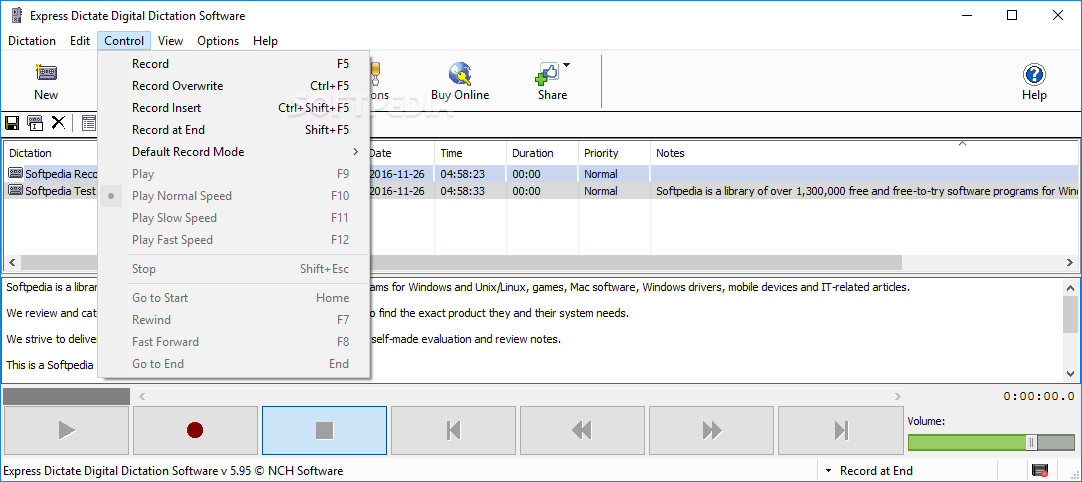
Task: Click the playback position slider track
Action: (x=521, y=396)
